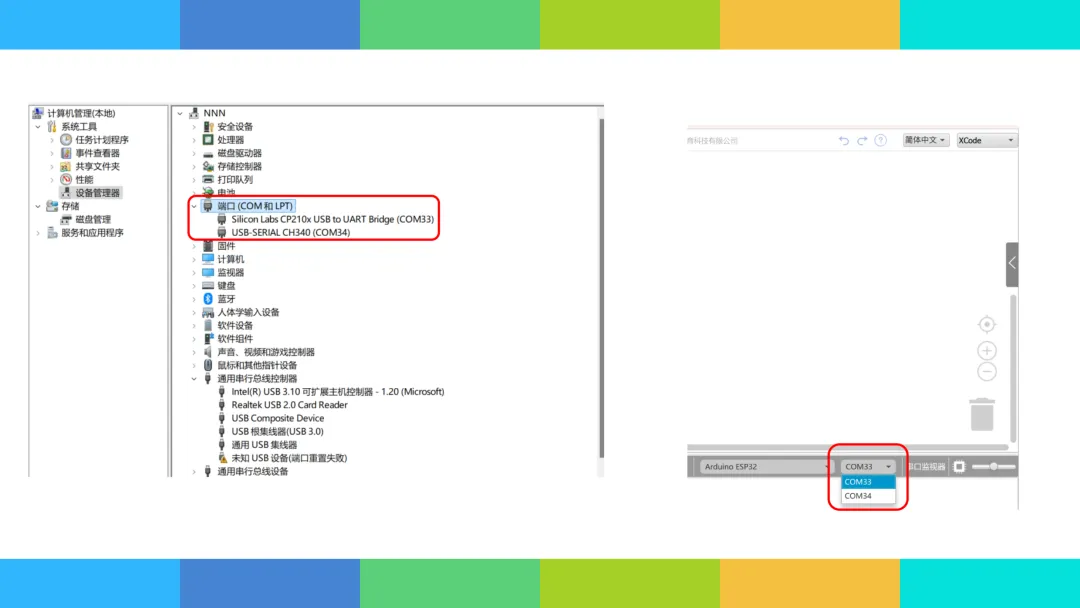Click the Bluetooth icon labeled 蓝牙
Screen dimensions: 1080x608
(x=208, y=299)
